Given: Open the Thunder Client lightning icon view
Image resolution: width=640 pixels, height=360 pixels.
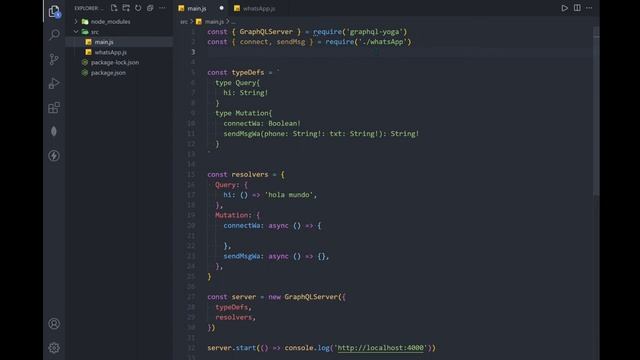Looking at the screenshot, I should [x=54, y=156].
